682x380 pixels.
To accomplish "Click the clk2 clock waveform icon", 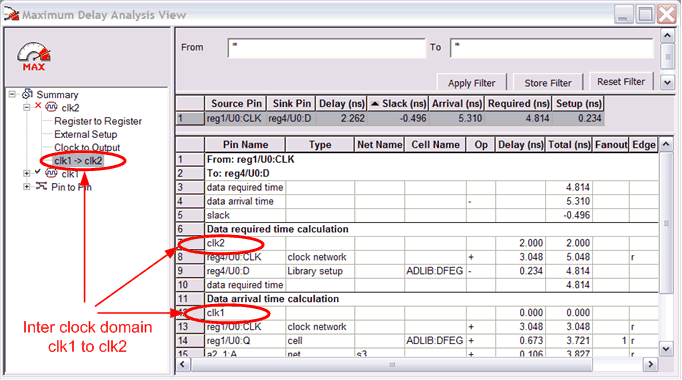I will pos(51,107).
